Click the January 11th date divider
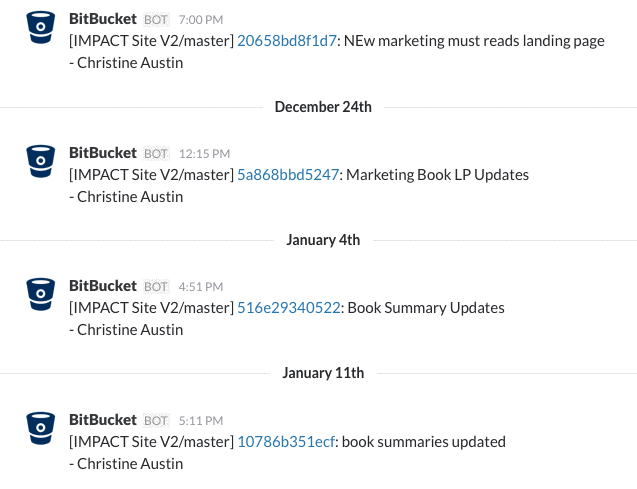Screen dimensions: 637x489 [323, 373]
